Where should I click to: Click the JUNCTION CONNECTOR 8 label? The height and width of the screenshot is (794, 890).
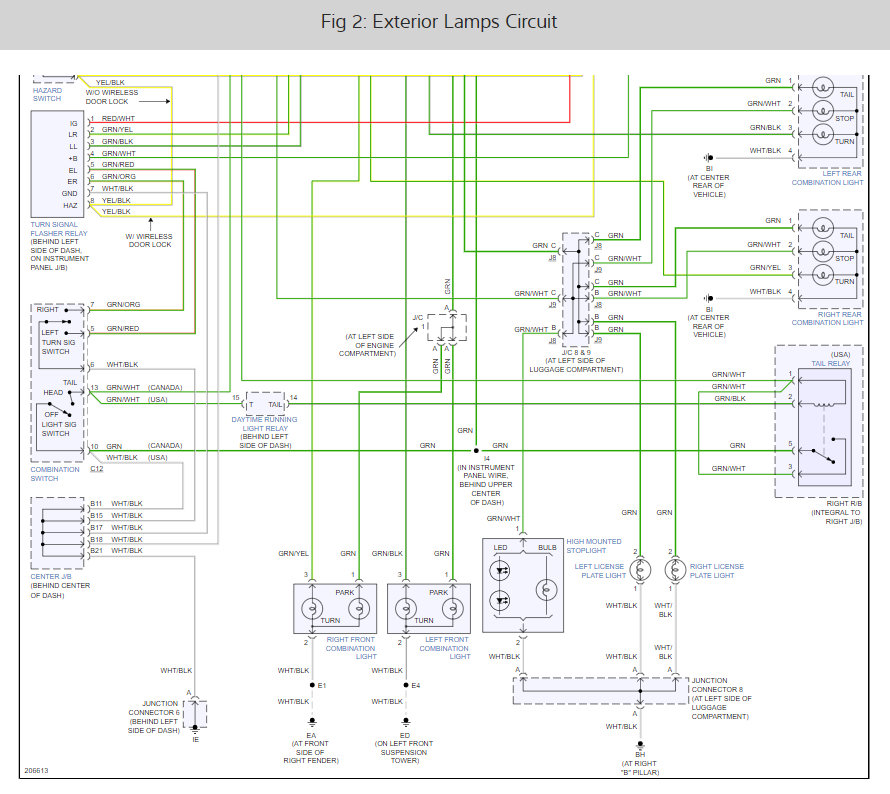[x=717, y=685]
